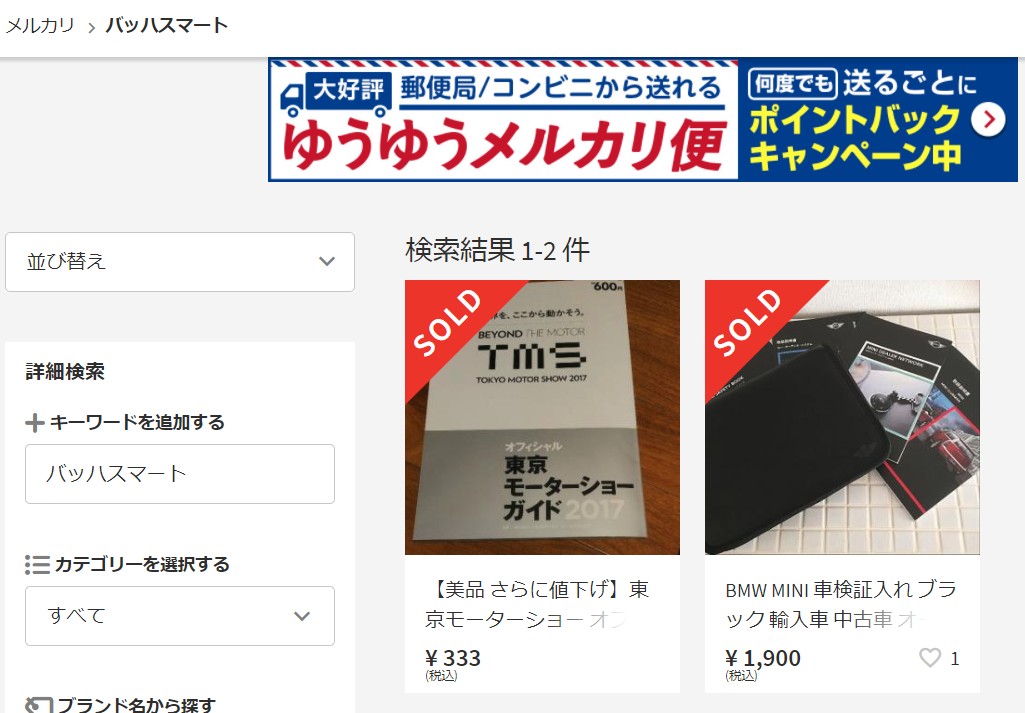Image resolution: width=1025 pixels, height=713 pixels.
Task: Expand the すべて category dropdown
Action: (x=180, y=616)
